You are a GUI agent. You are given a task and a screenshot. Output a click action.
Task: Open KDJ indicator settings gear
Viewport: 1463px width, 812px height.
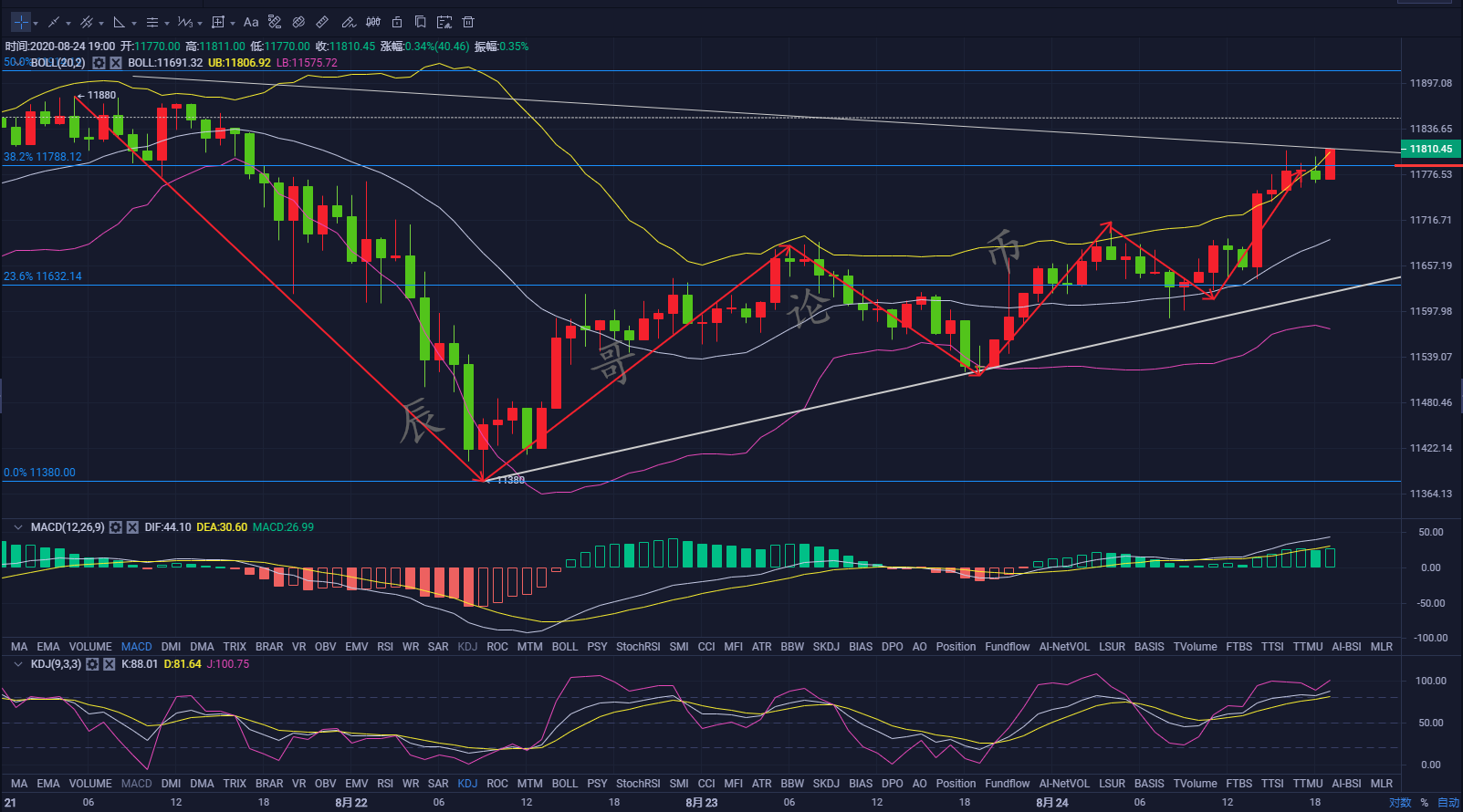[x=92, y=664]
